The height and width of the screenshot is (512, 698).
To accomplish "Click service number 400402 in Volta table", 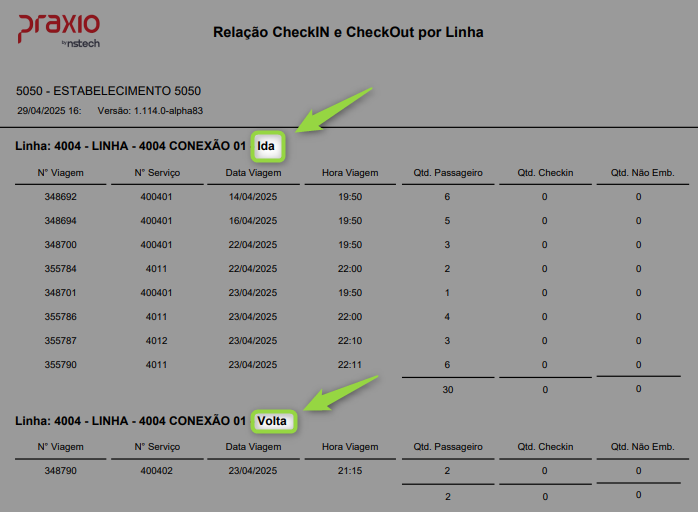I will (x=156, y=471).
